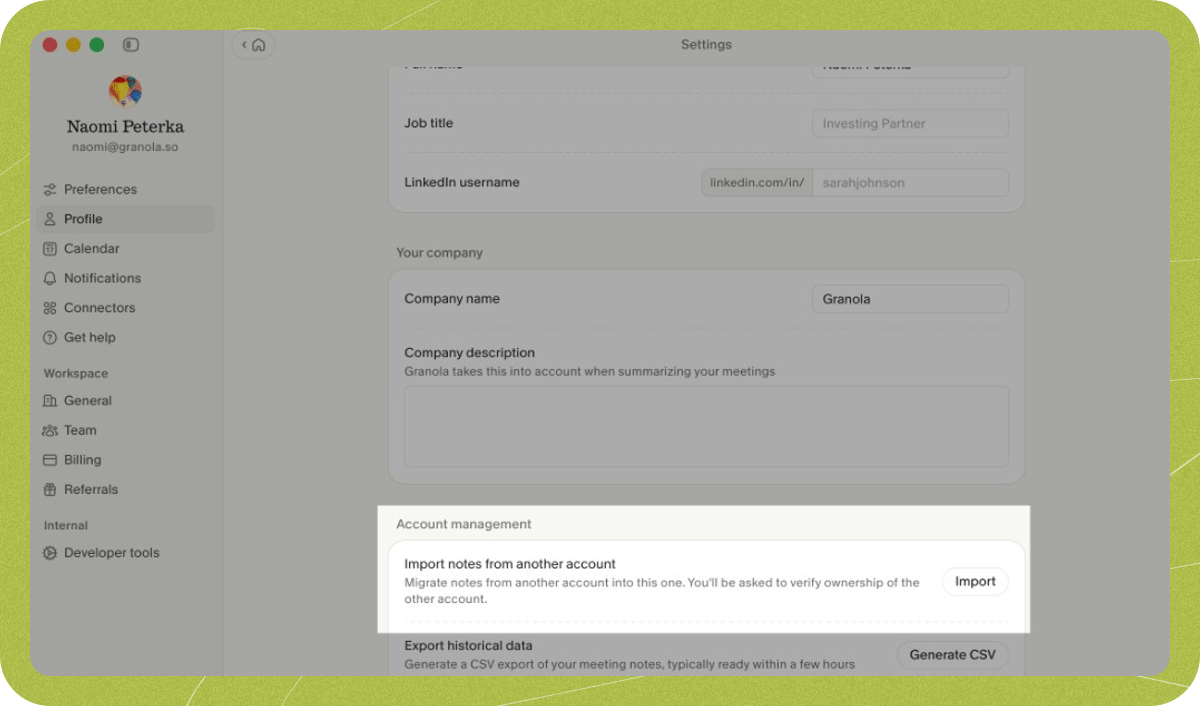Click the 'Your company' heading
The image size is (1200, 706).
[x=439, y=253]
